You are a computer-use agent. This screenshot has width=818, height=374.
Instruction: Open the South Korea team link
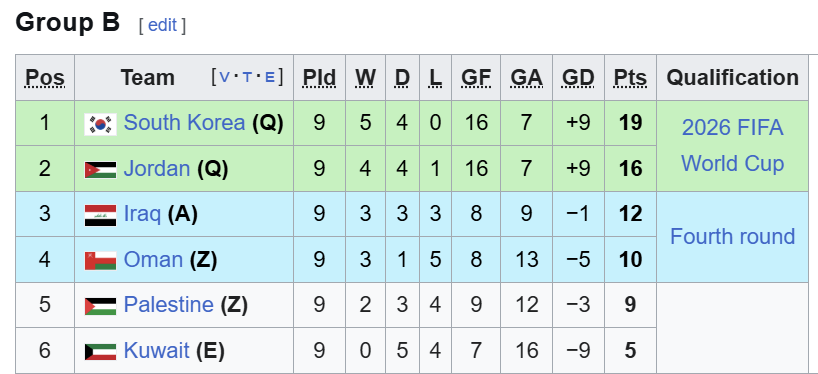click(x=184, y=123)
